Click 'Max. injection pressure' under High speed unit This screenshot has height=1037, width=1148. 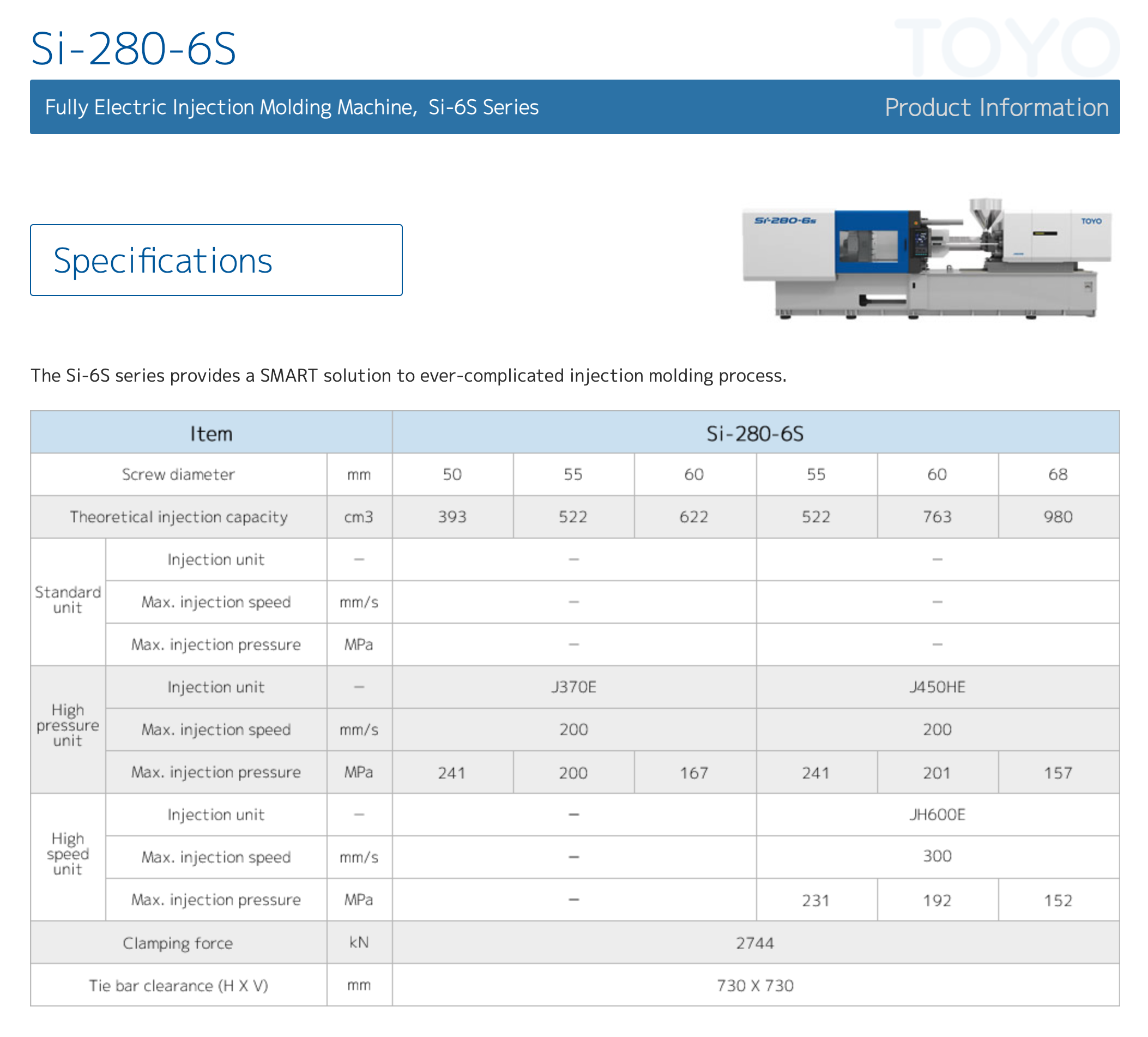(216, 900)
